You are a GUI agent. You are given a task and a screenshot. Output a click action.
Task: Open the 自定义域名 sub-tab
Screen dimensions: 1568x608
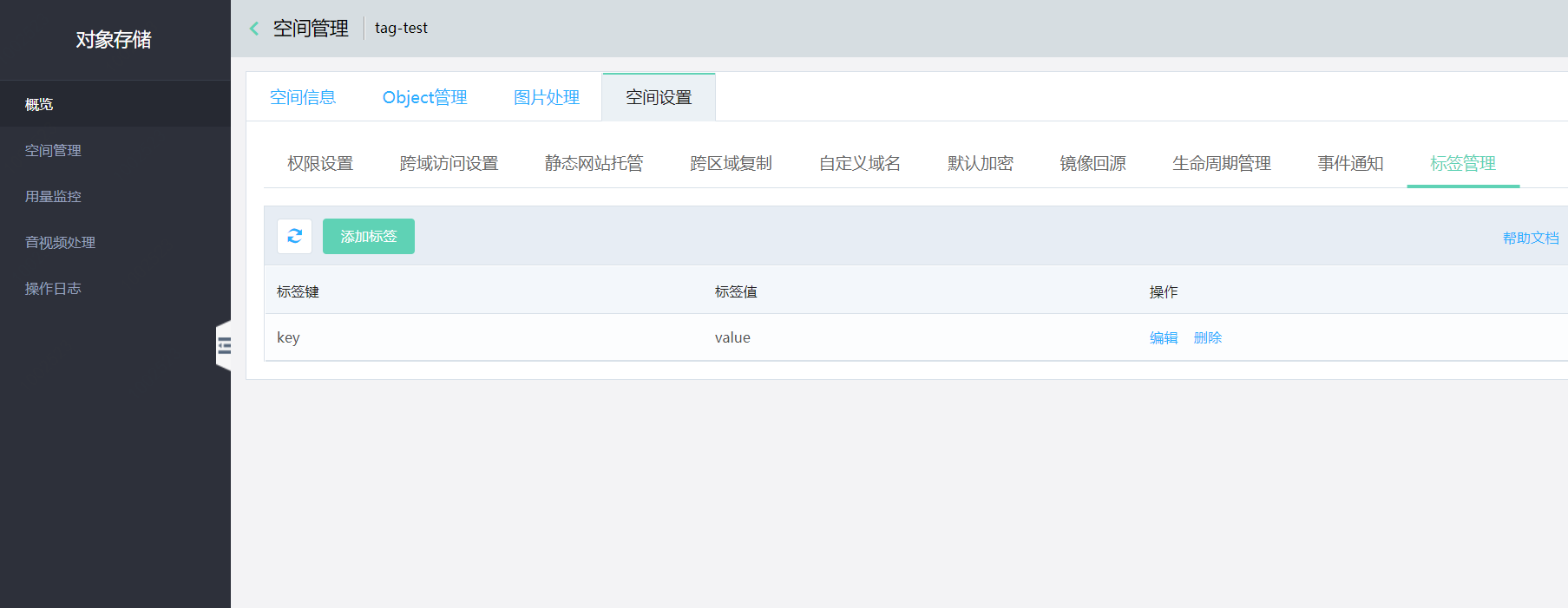(x=860, y=163)
